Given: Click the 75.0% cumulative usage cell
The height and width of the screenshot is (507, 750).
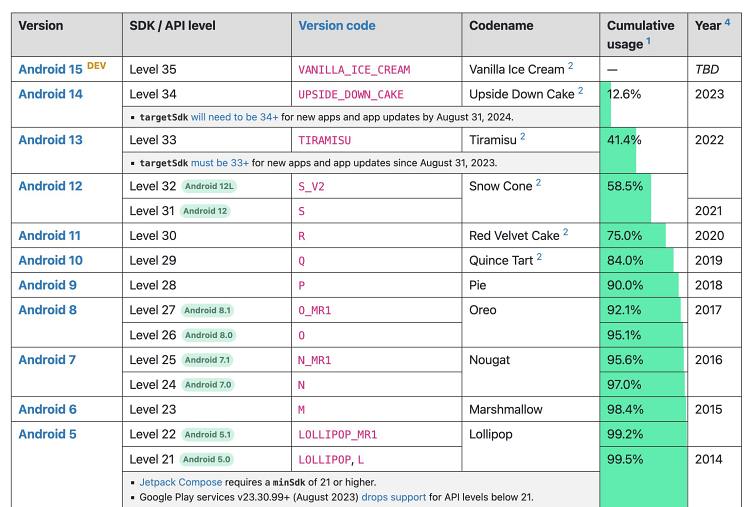Looking at the screenshot, I should click(643, 236).
